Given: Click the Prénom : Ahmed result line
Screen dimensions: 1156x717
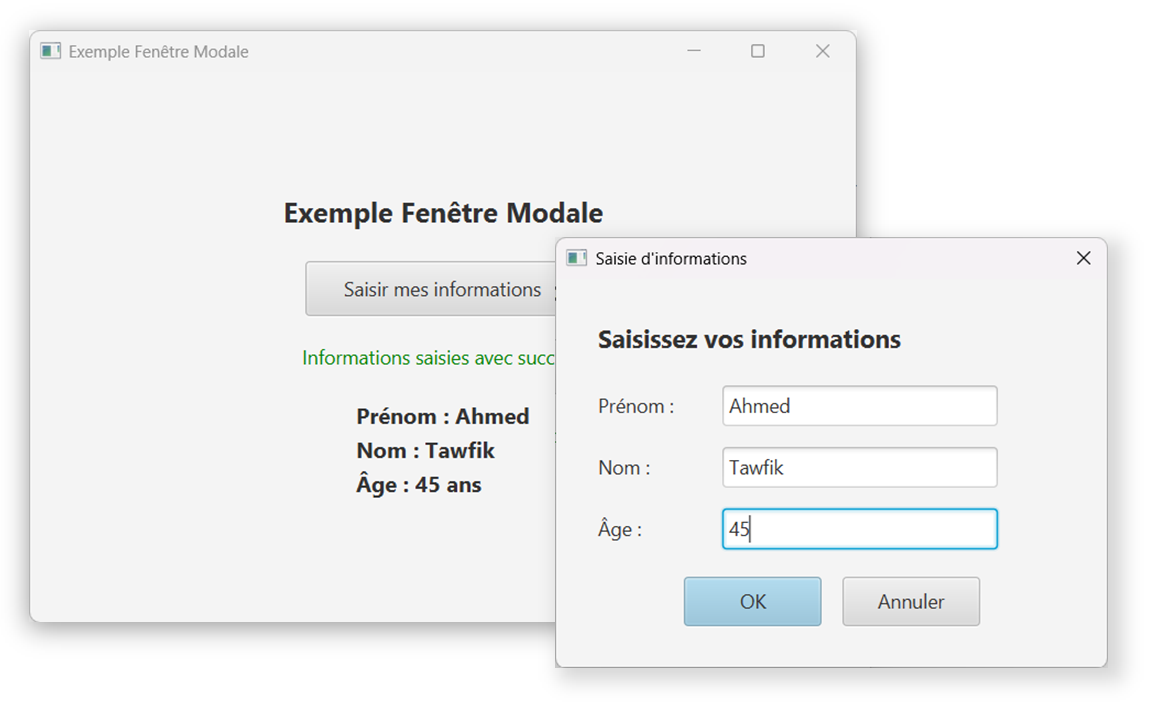Looking at the screenshot, I should 443,416.
